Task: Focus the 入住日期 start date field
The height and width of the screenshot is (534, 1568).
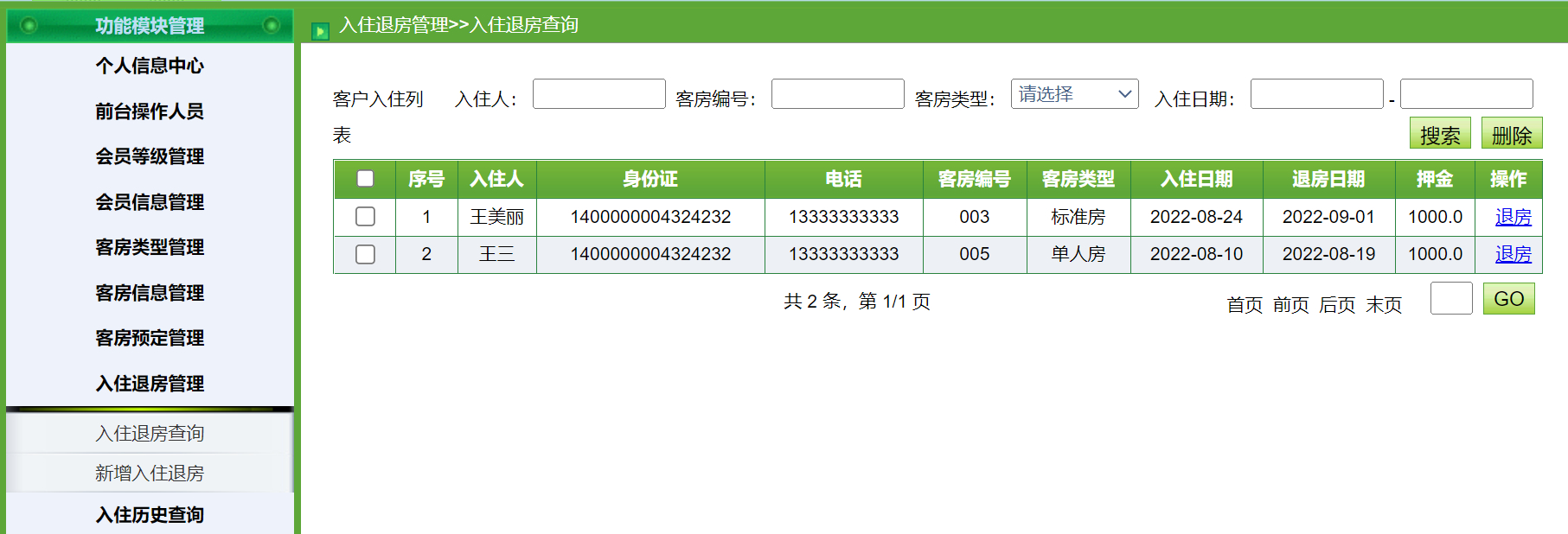Action: 1317,93
